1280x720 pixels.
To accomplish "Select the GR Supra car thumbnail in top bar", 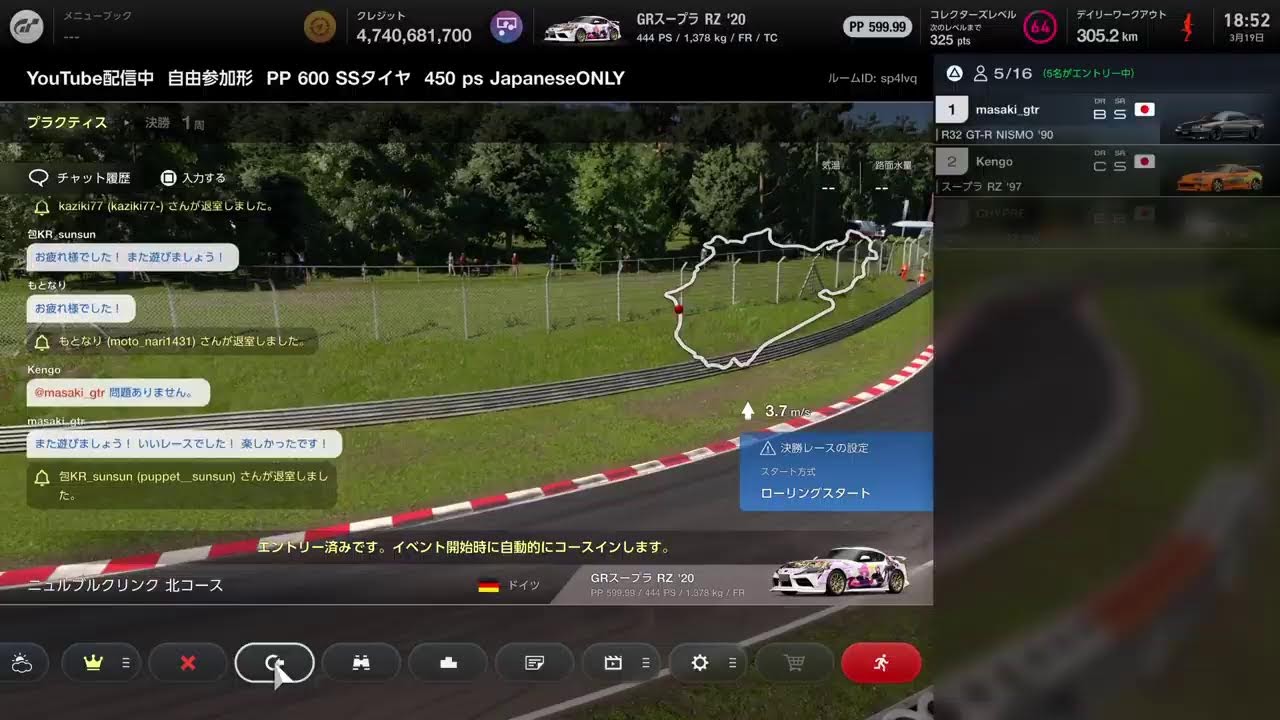I will [583, 28].
